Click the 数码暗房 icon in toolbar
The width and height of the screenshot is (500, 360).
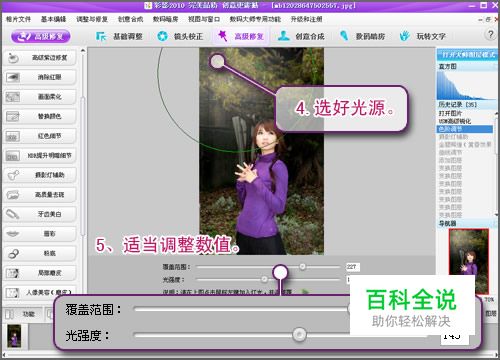pyautogui.click(x=344, y=36)
